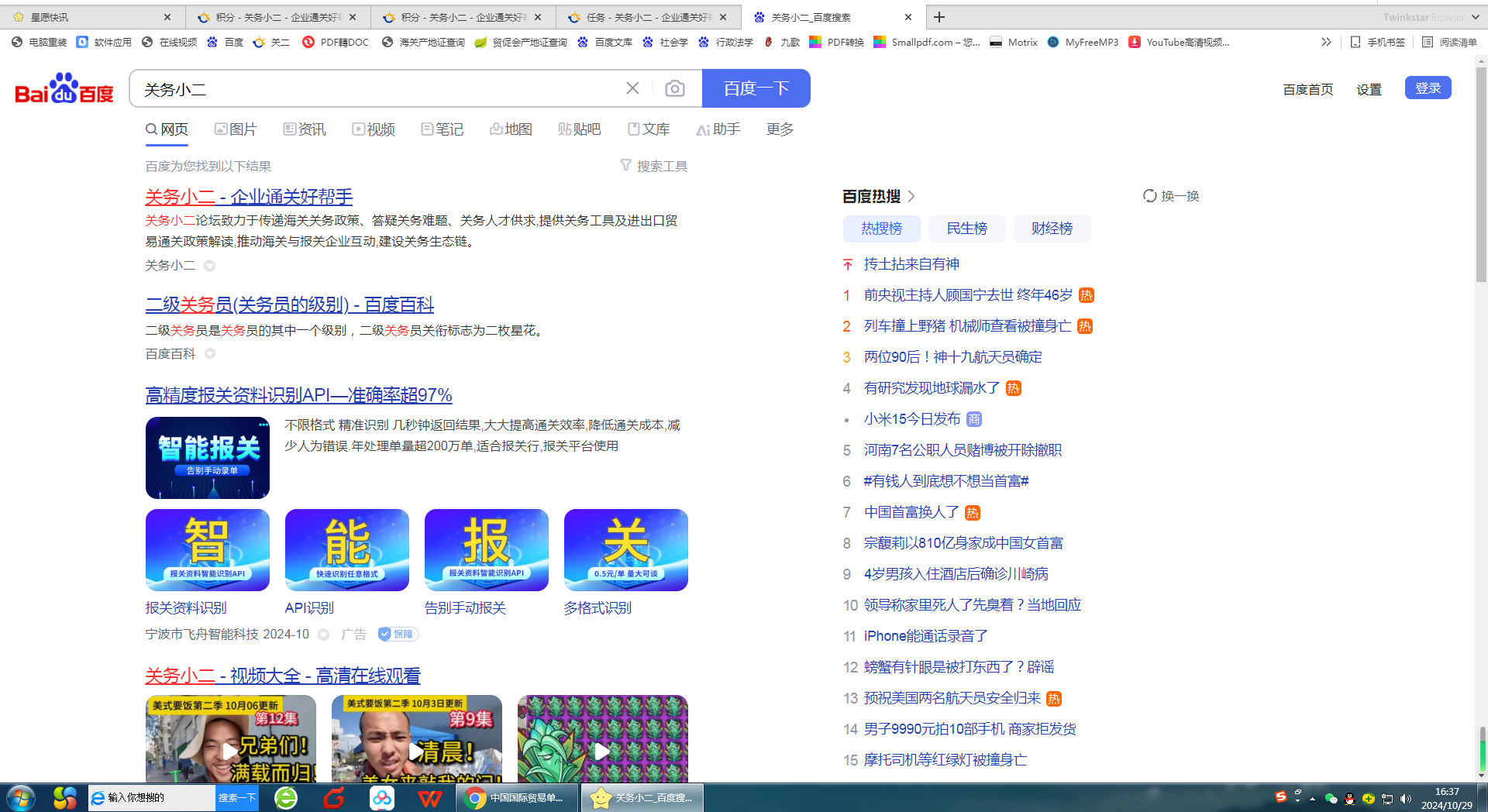
Task: Open the 更多 search categories menu
Action: coord(780,129)
